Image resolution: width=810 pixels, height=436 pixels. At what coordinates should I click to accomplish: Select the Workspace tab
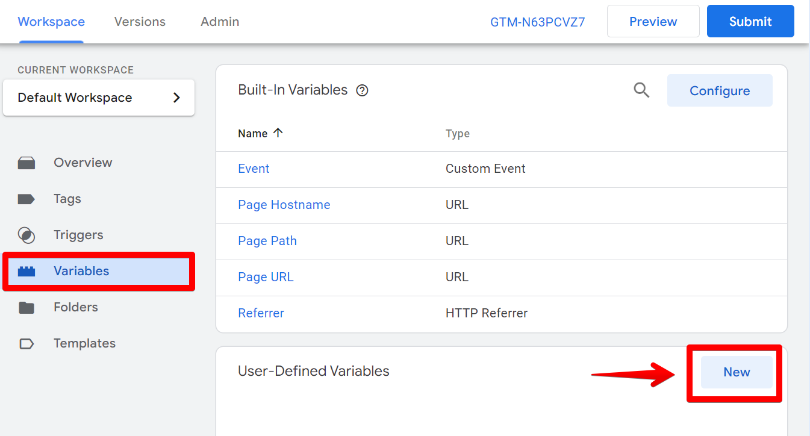51,21
